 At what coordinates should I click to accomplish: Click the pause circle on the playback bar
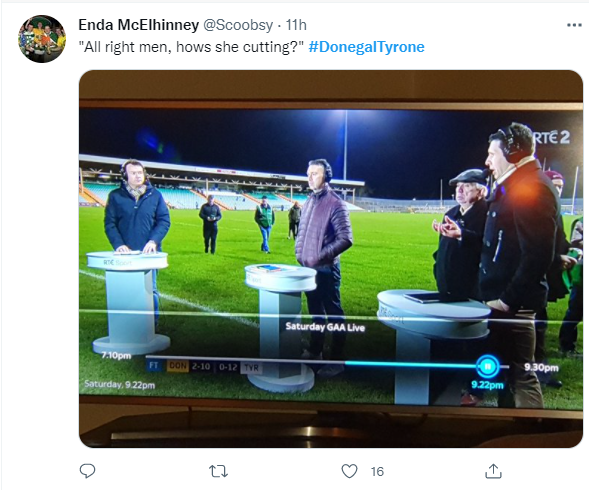click(487, 366)
